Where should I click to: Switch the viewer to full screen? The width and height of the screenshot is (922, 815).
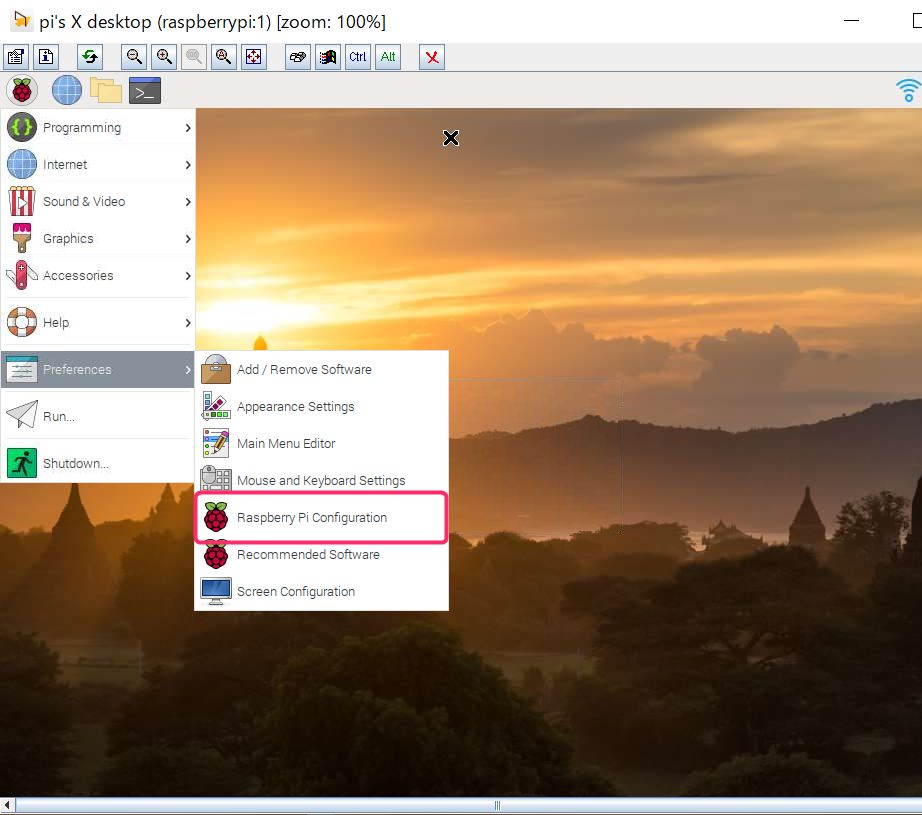pyautogui.click(x=253, y=57)
